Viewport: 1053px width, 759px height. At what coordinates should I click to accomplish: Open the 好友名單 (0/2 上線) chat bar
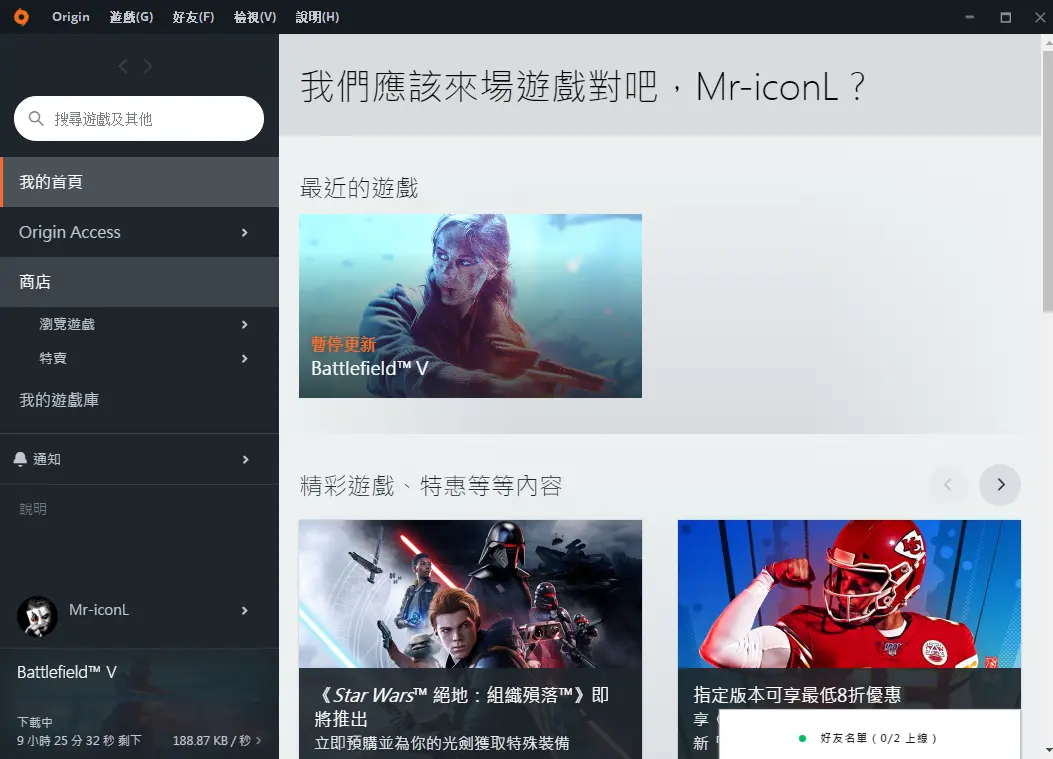pos(870,735)
